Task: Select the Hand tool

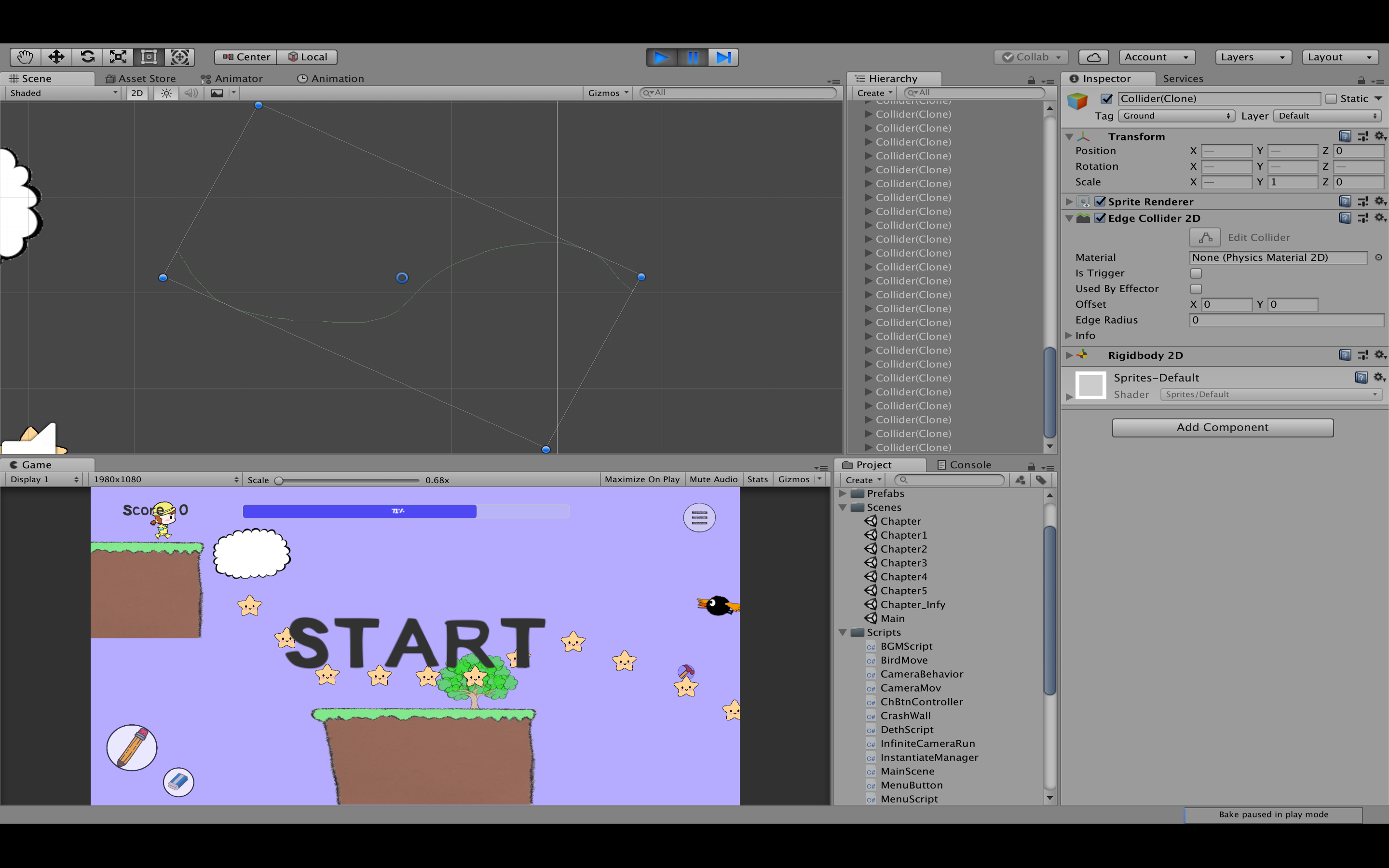Action: tap(25, 57)
